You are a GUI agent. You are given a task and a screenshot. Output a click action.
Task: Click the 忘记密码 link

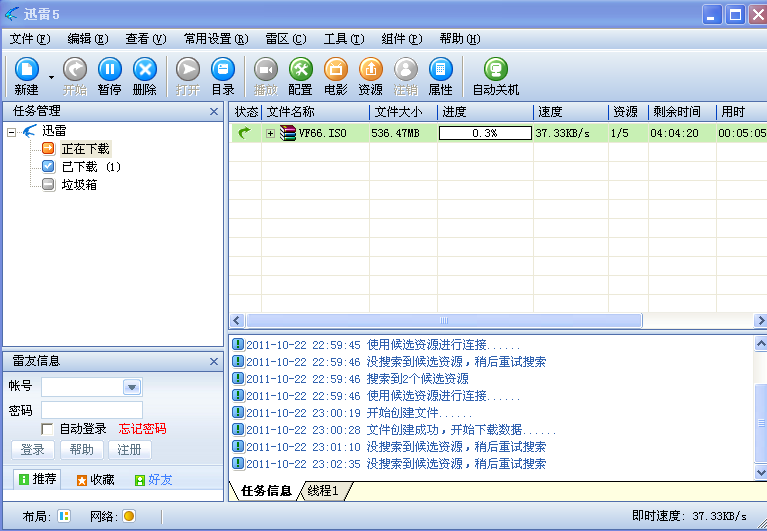click(142, 429)
